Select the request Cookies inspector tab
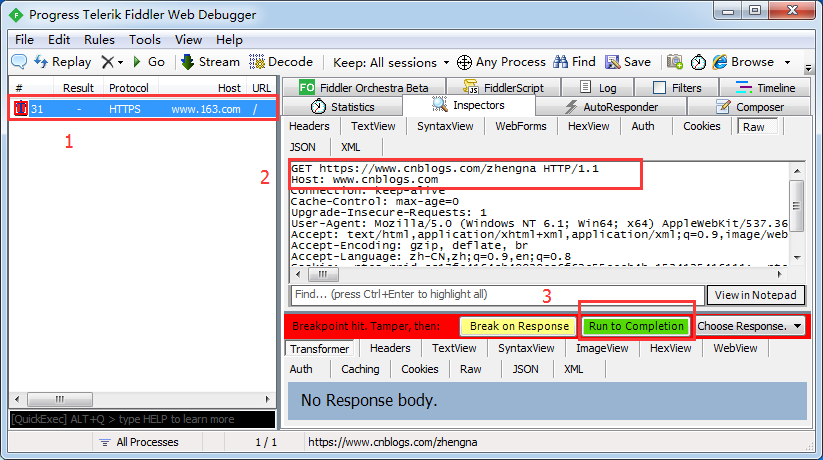The image size is (823, 460). coord(701,126)
